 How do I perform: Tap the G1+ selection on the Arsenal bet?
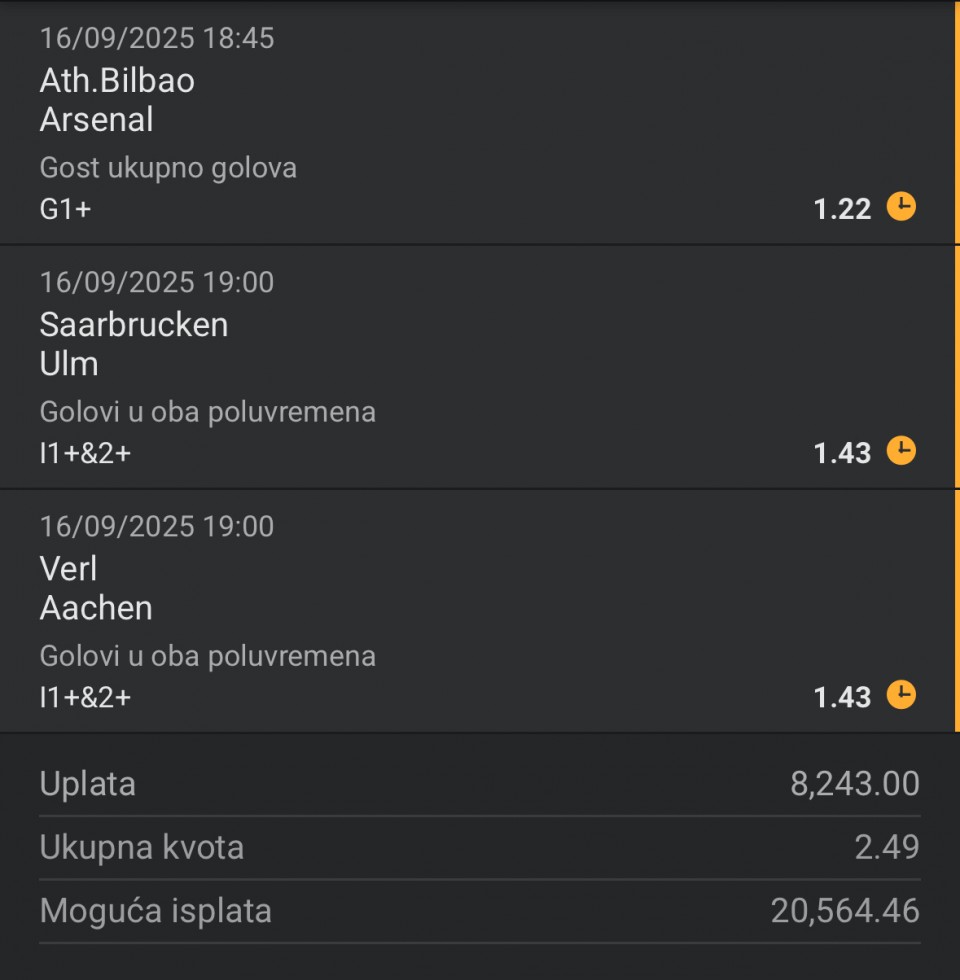(x=66, y=209)
